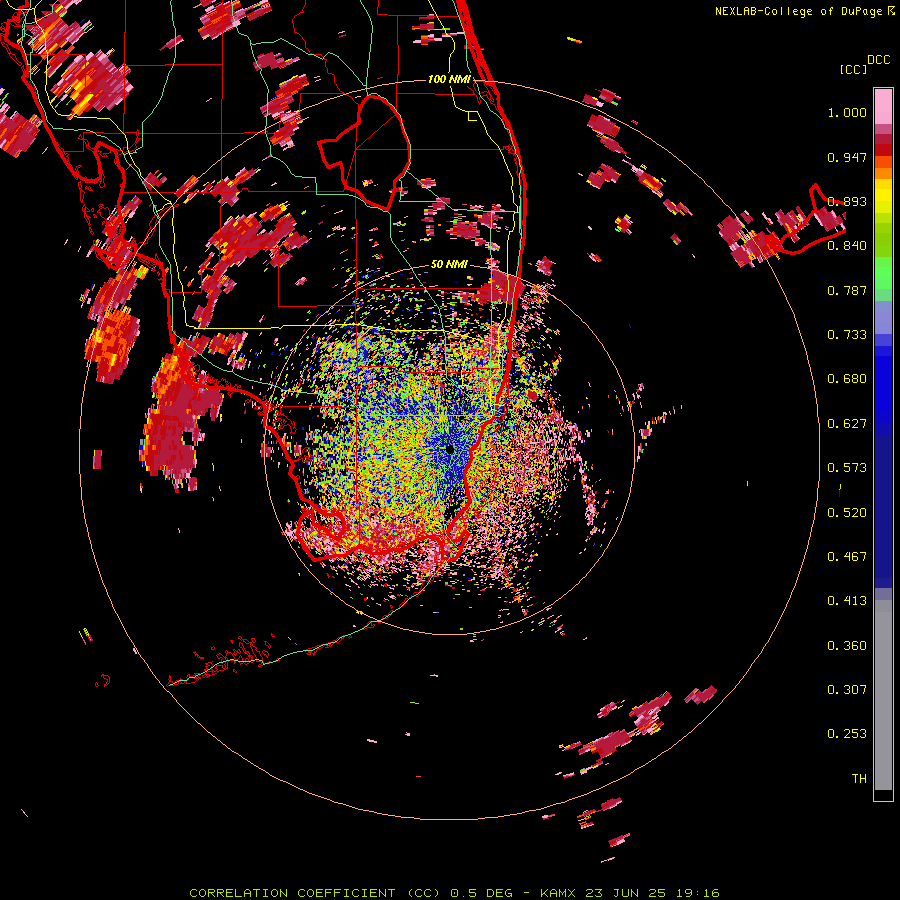
Task: Pick the gray lower color bar segment
Action: tap(883, 695)
